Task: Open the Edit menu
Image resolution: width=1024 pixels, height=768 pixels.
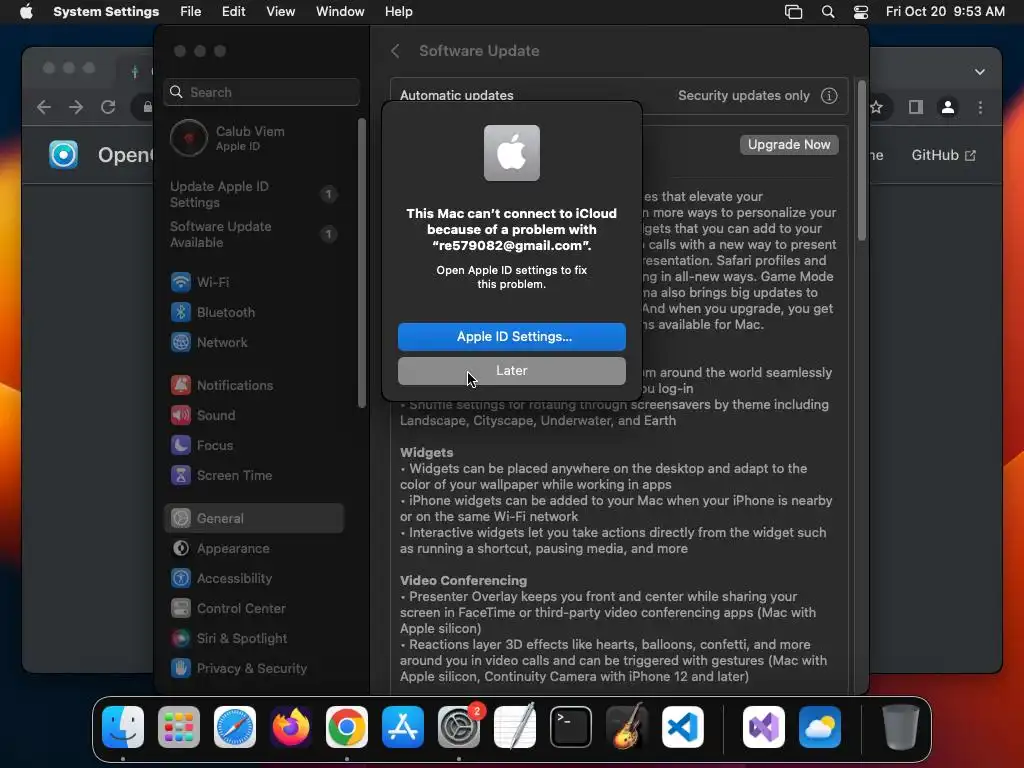Action: (x=233, y=12)
